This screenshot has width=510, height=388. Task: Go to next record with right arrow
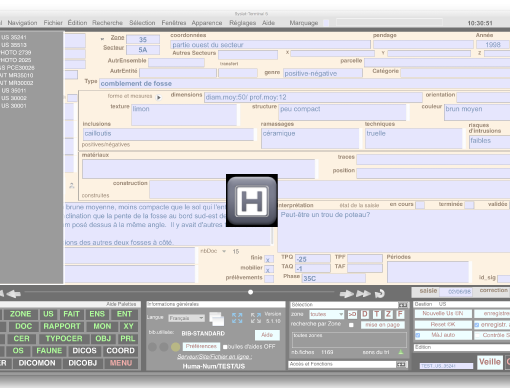tap(347, 294)
